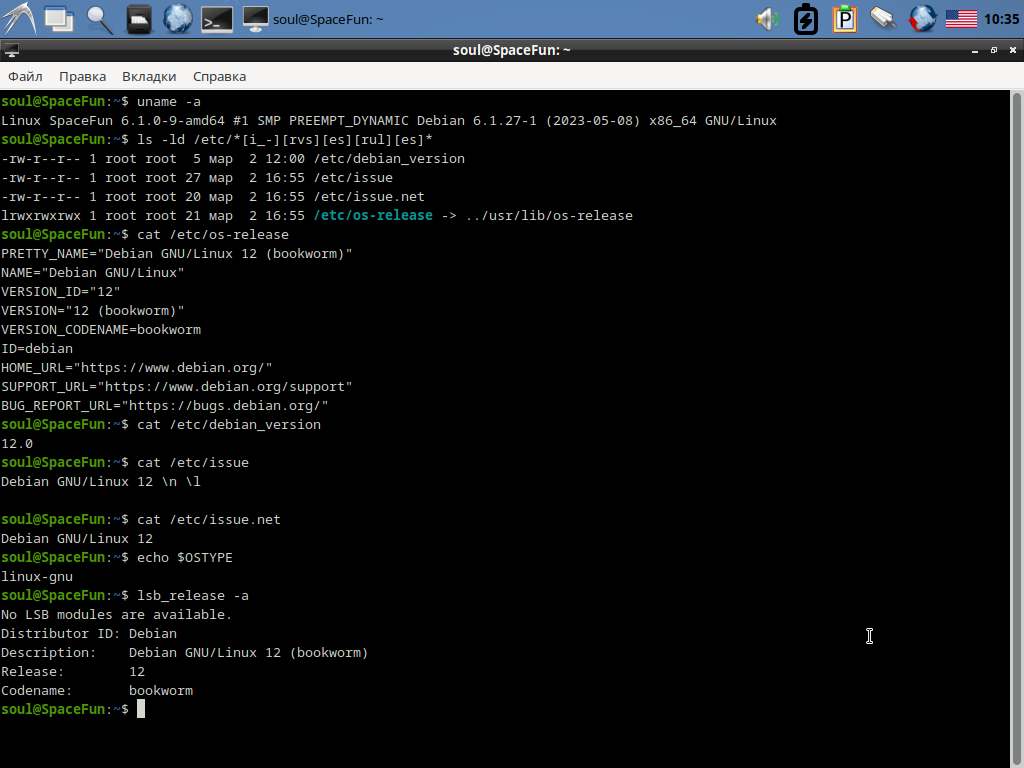Click the "lsb_release -a" command
The width and height of the screenshot is (1024, 768).
[193, 596]
